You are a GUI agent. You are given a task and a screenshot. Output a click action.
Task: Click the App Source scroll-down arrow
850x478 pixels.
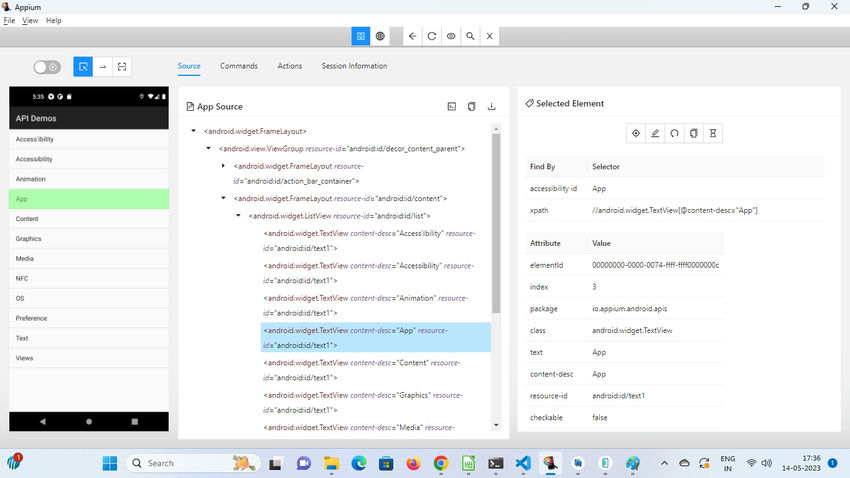[496, 425]
